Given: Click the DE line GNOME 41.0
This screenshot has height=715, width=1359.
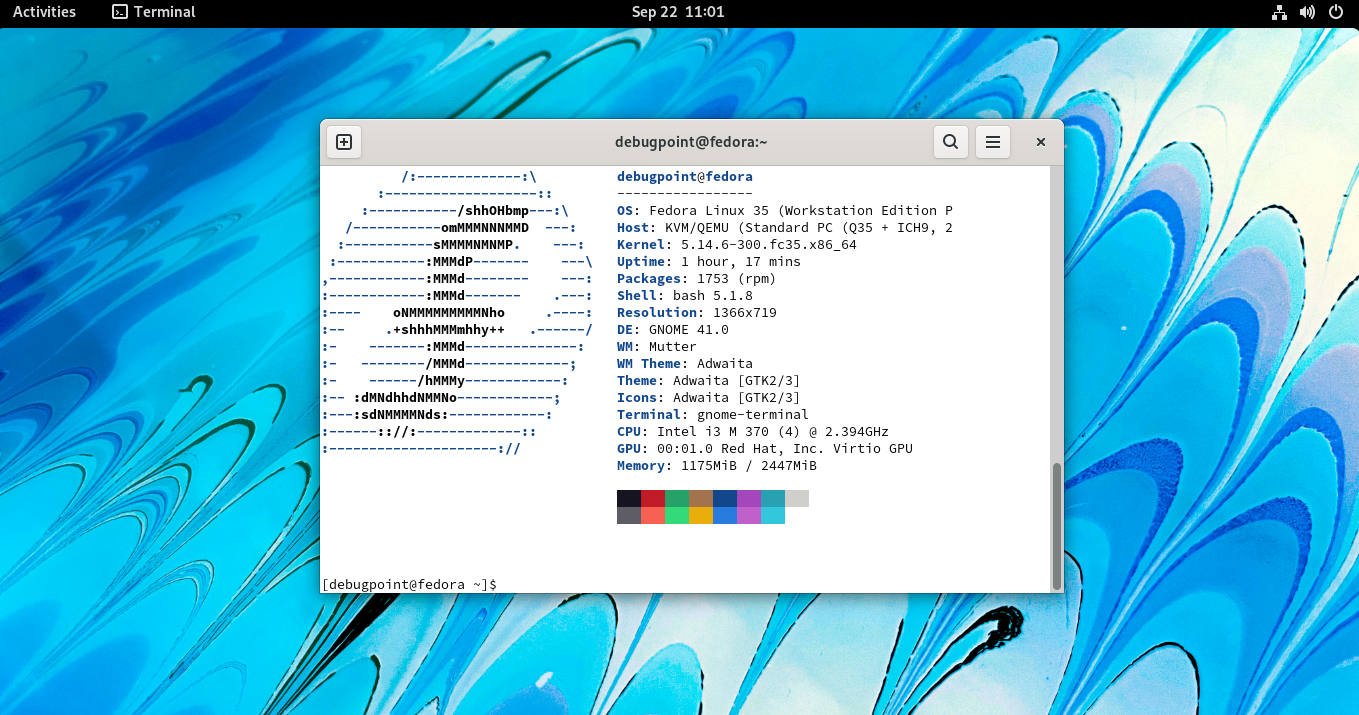Looking at the screenshot, I should [673, 330].
